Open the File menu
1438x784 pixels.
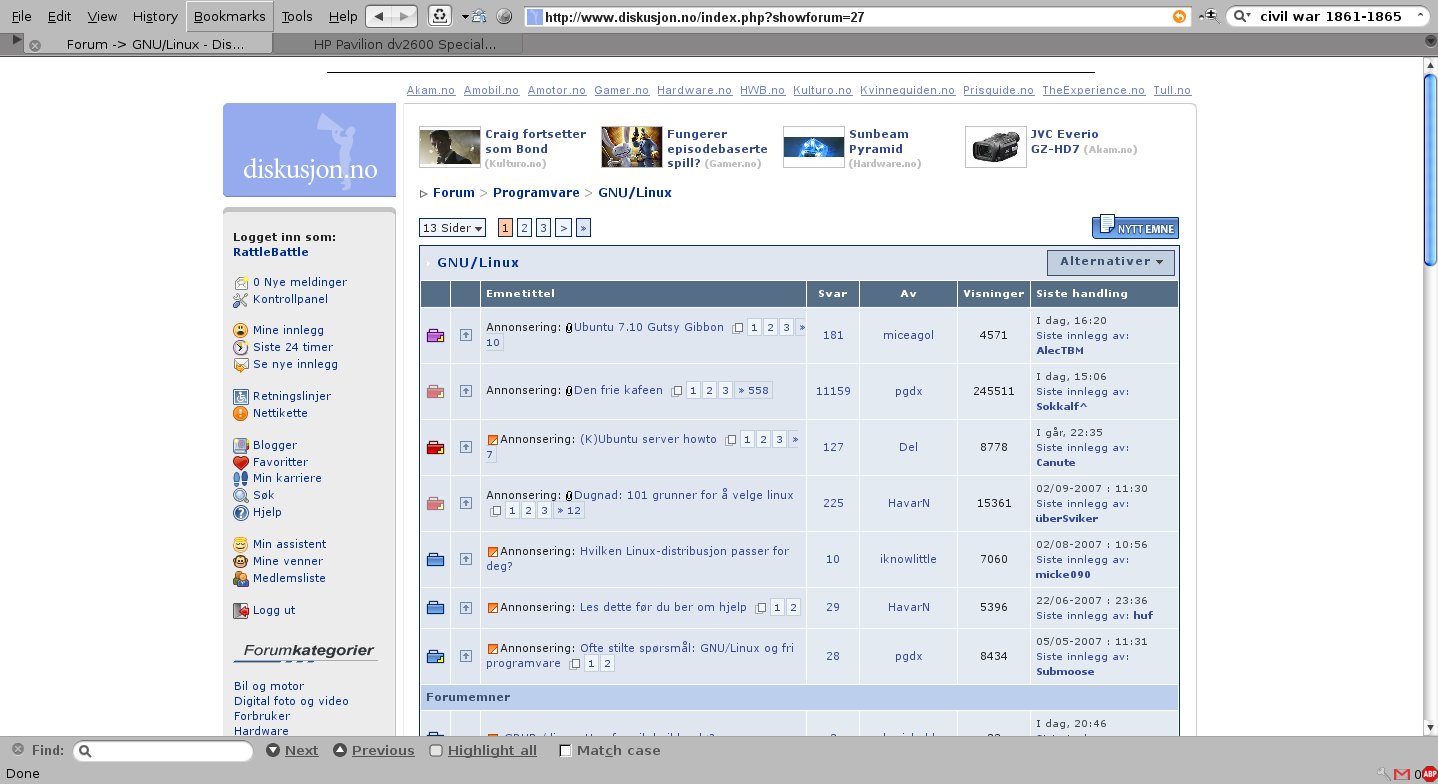tap(21, 16)
